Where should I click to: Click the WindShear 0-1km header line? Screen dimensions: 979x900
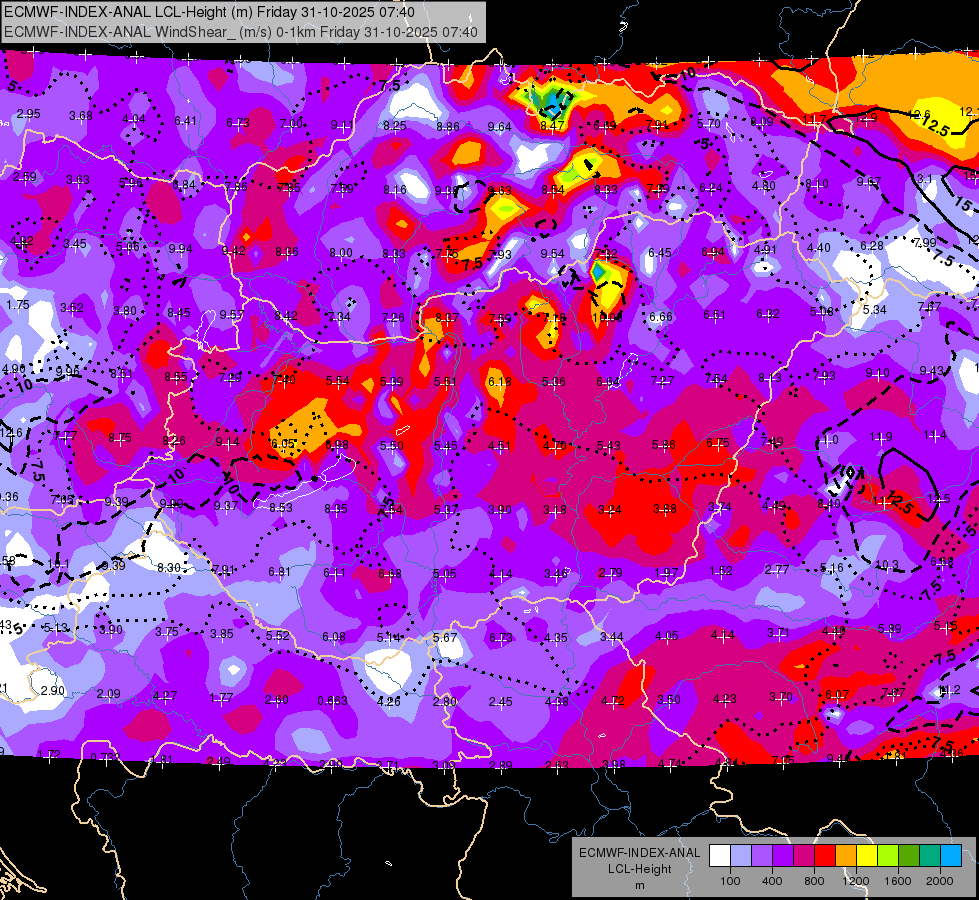(240, 32)
